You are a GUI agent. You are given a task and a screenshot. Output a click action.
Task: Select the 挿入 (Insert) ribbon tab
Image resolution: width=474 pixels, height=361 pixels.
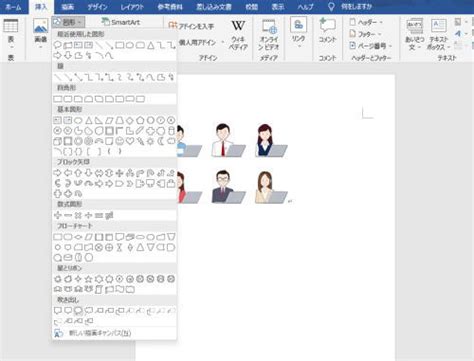coord(41,7)
